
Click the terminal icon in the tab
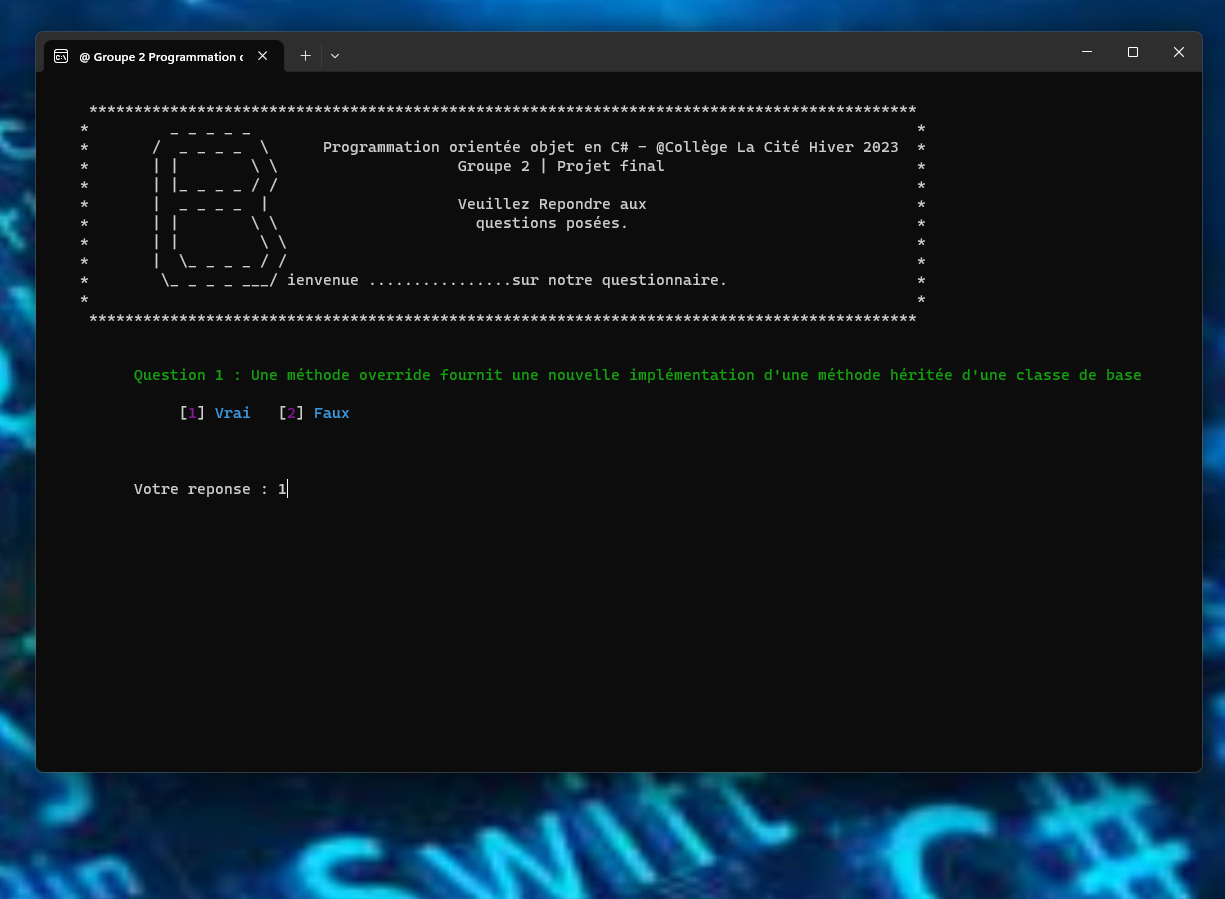pyautogui.click(x=61, y=56)
